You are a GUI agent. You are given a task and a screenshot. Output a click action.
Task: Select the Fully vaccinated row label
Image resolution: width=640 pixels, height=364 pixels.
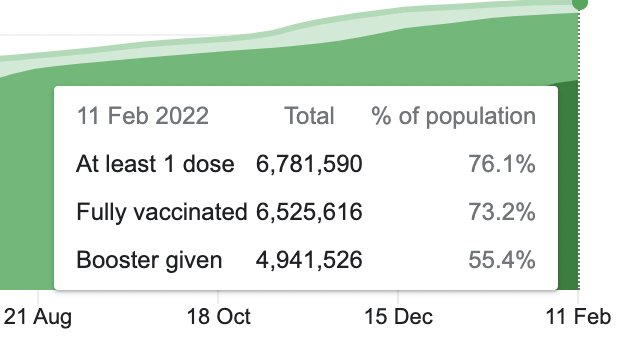(162, 213)
